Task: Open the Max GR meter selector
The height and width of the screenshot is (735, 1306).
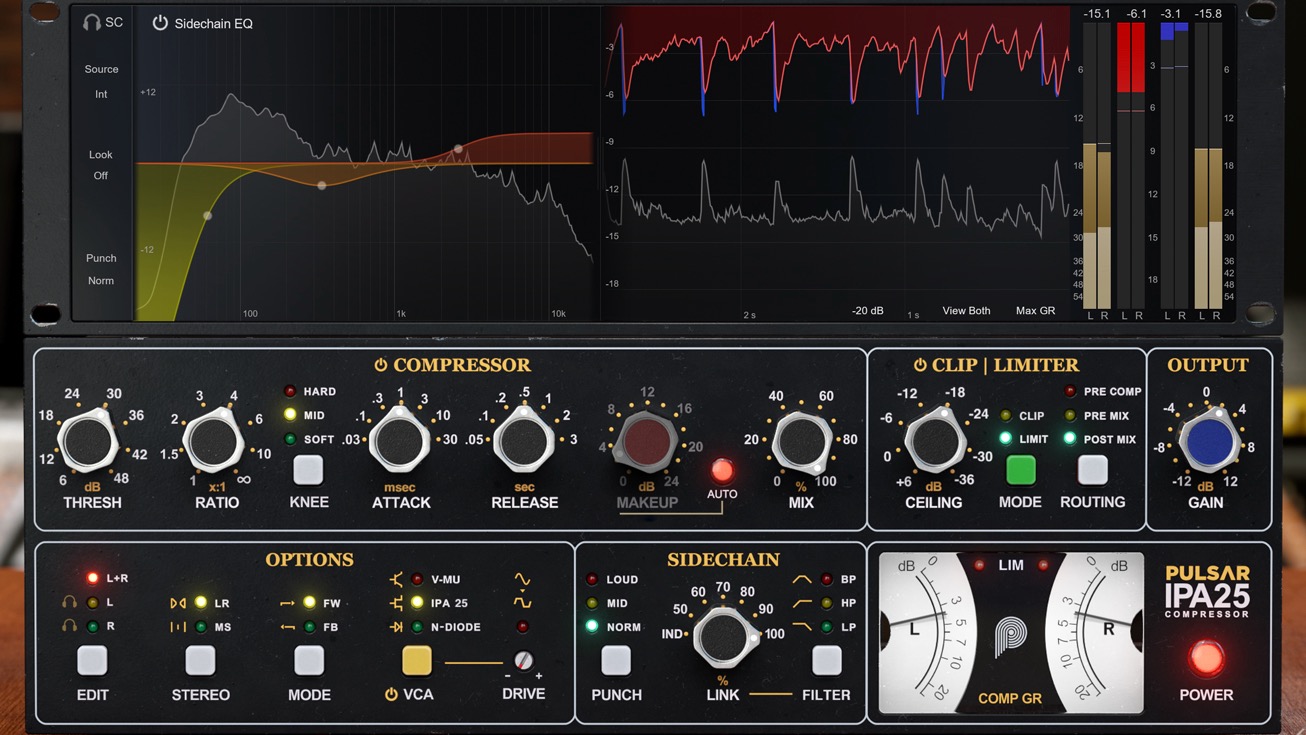Action: click(1035, 311)
